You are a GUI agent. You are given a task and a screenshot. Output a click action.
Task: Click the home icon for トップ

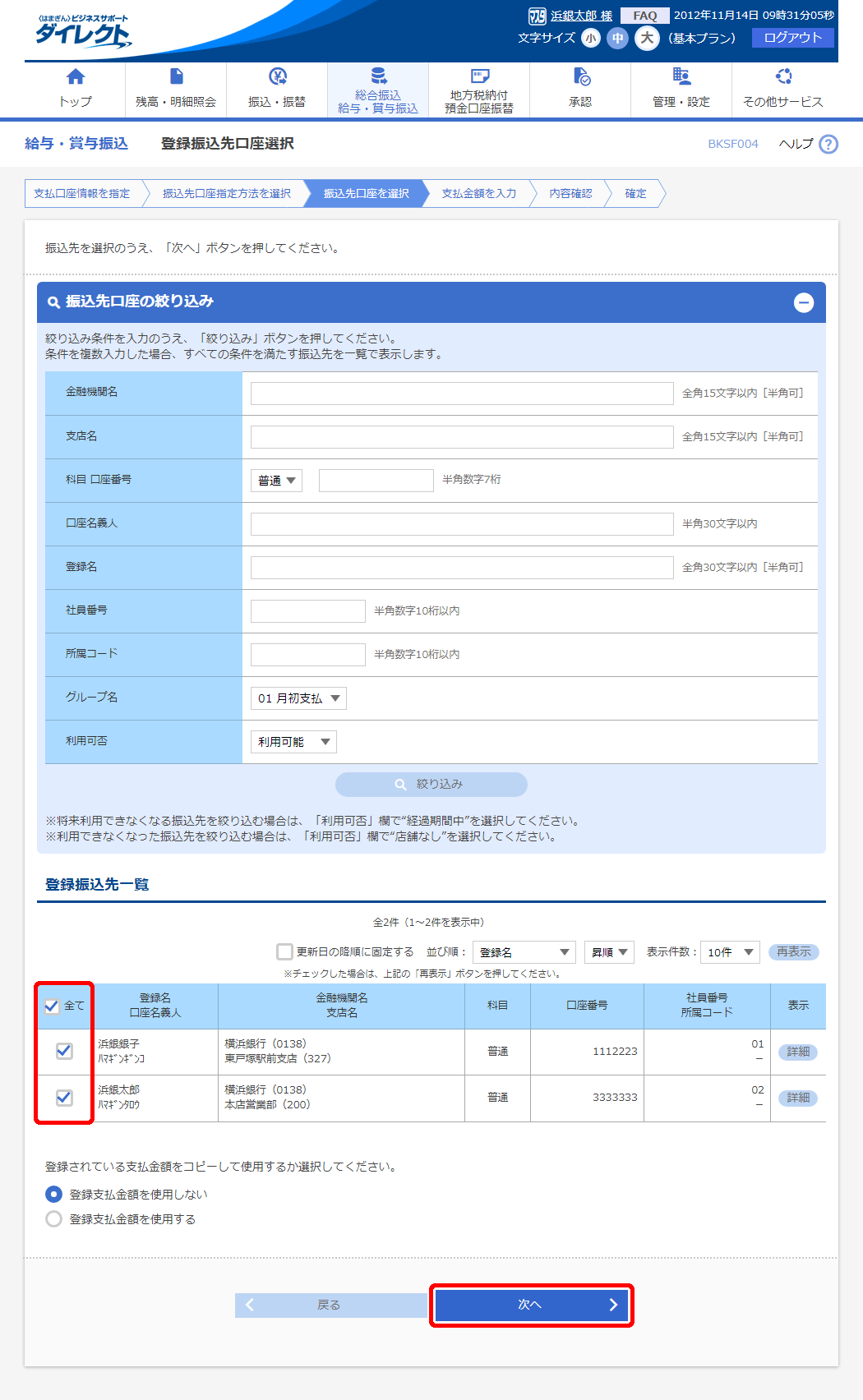click(75, 77)
